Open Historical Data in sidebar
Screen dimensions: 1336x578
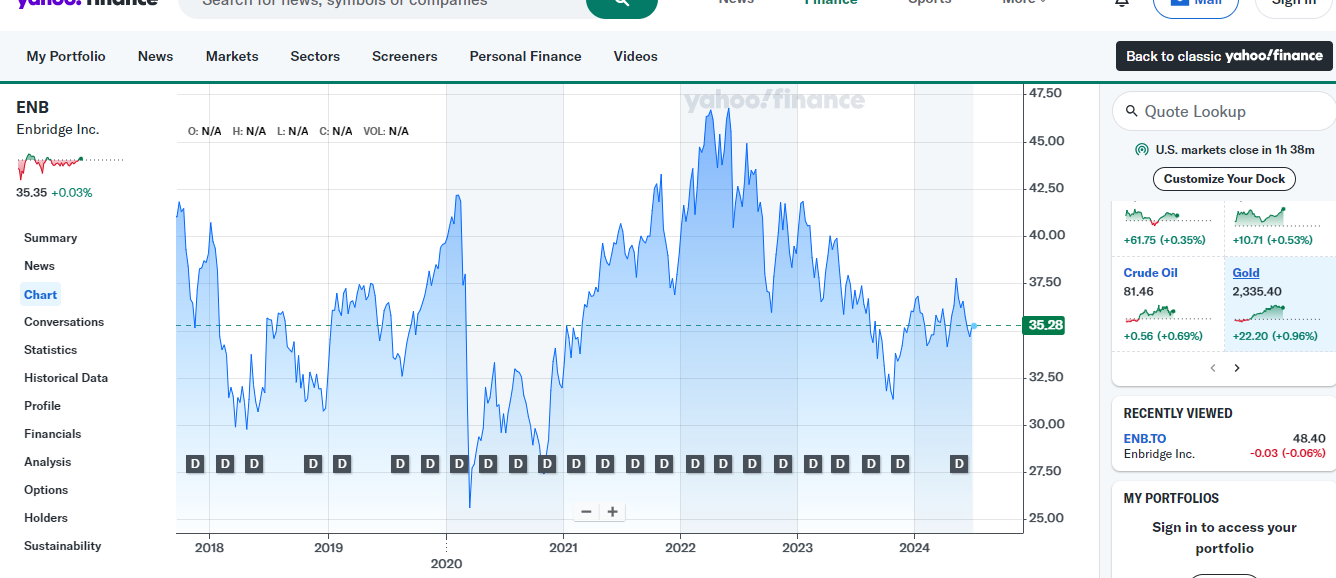(66, 378)
